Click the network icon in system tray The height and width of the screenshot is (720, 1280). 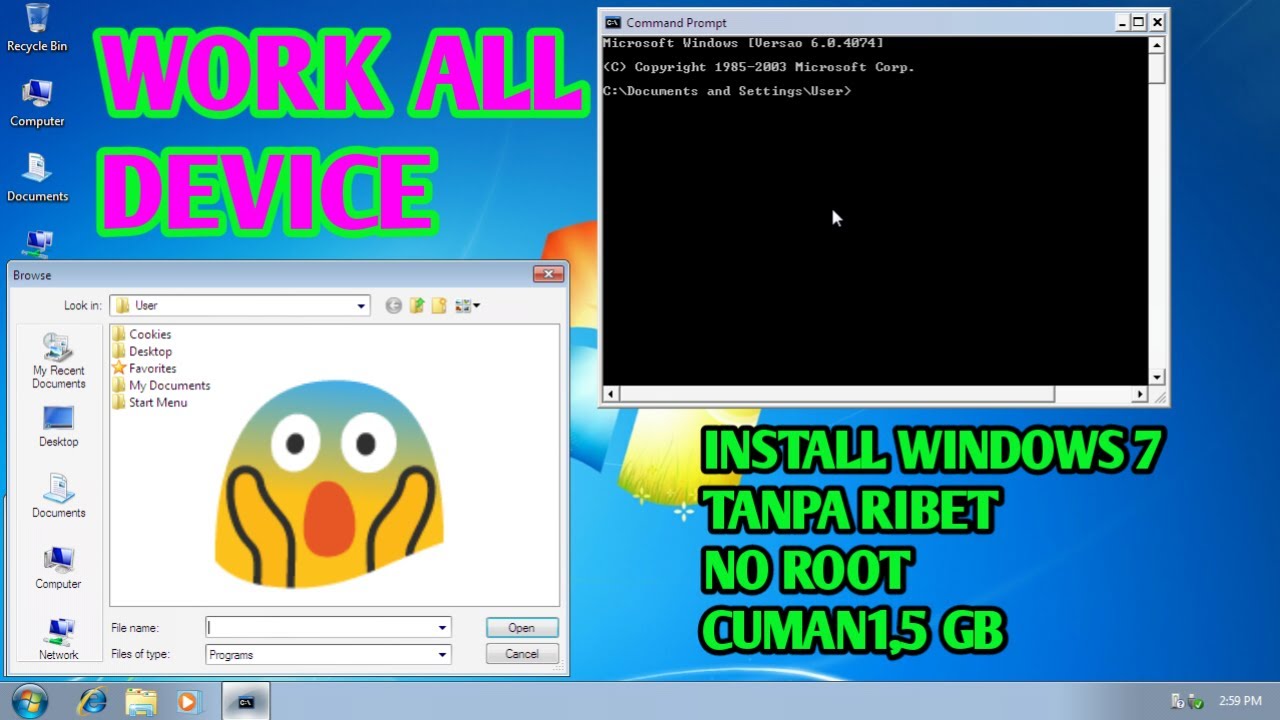tap(1179, 702)
